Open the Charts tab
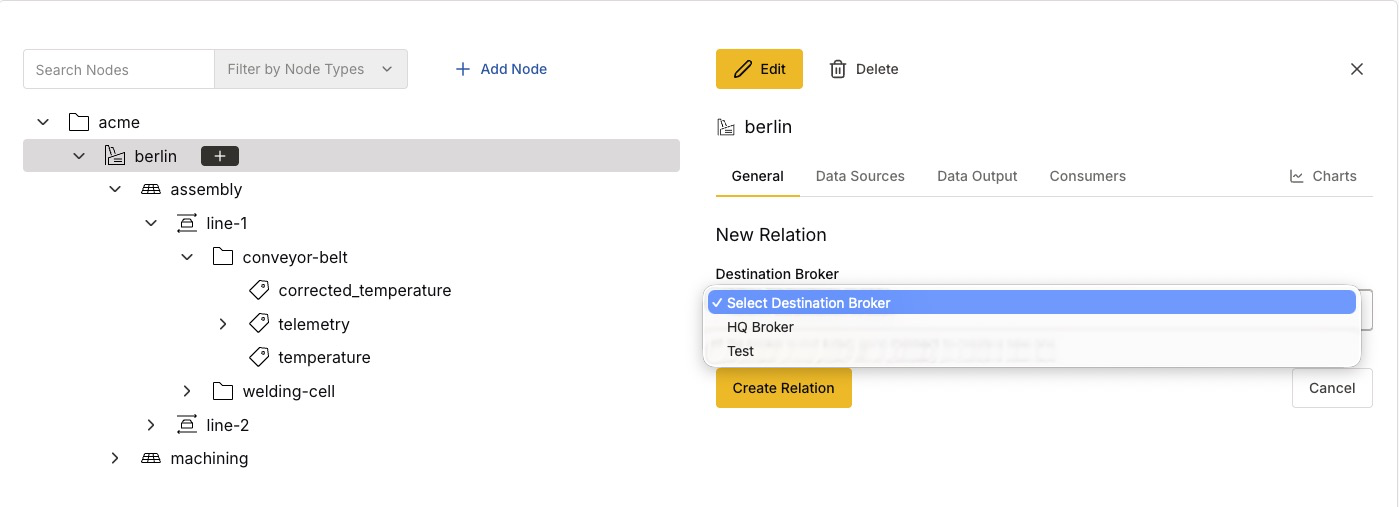 click(1322, 176)
